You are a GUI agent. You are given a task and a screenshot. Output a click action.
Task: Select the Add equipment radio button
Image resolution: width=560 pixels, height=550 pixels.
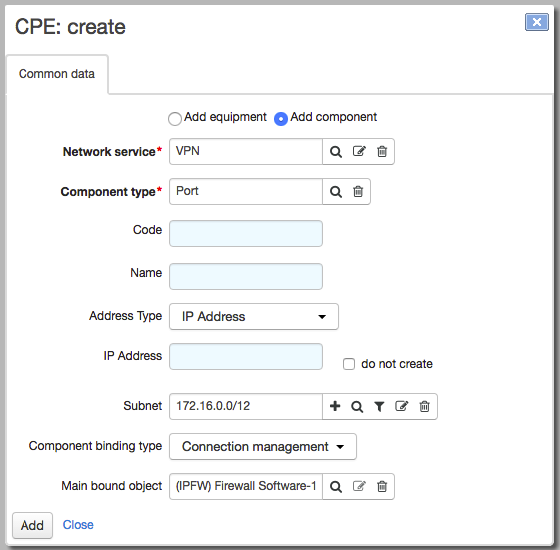175,119
